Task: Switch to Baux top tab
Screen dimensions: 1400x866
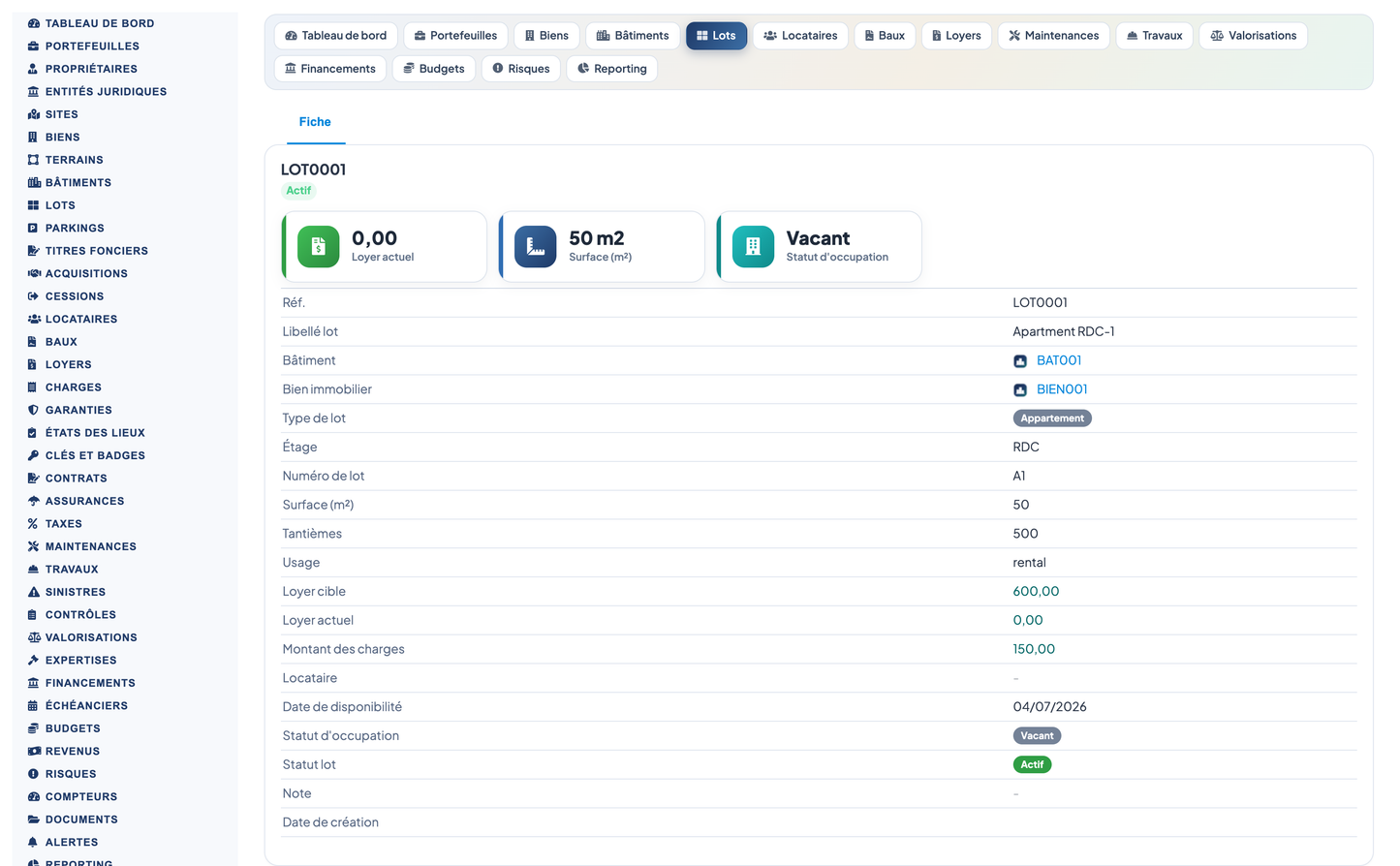Action: click(x=885, y=36)
